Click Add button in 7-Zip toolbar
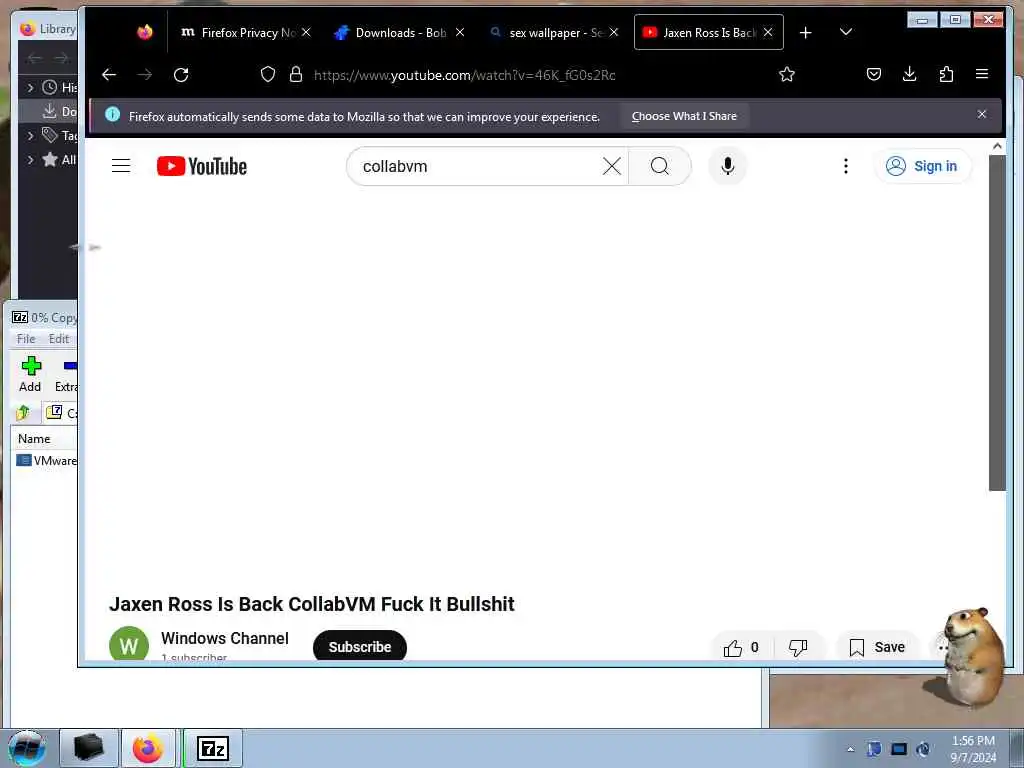The width and height of the screenshot is (1024, 768). click(30, 374)
